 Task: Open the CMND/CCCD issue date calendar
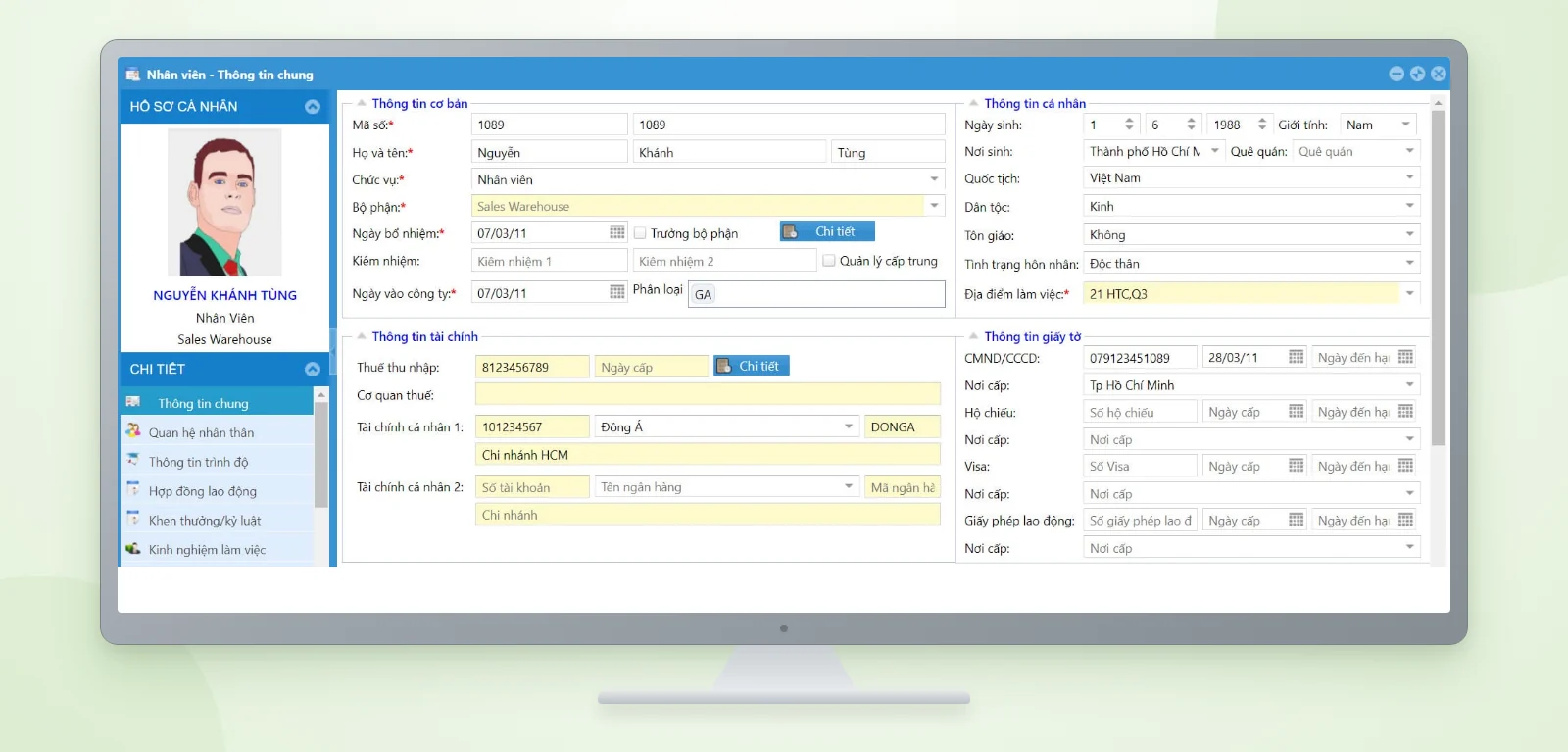[x=1296, y=357]
